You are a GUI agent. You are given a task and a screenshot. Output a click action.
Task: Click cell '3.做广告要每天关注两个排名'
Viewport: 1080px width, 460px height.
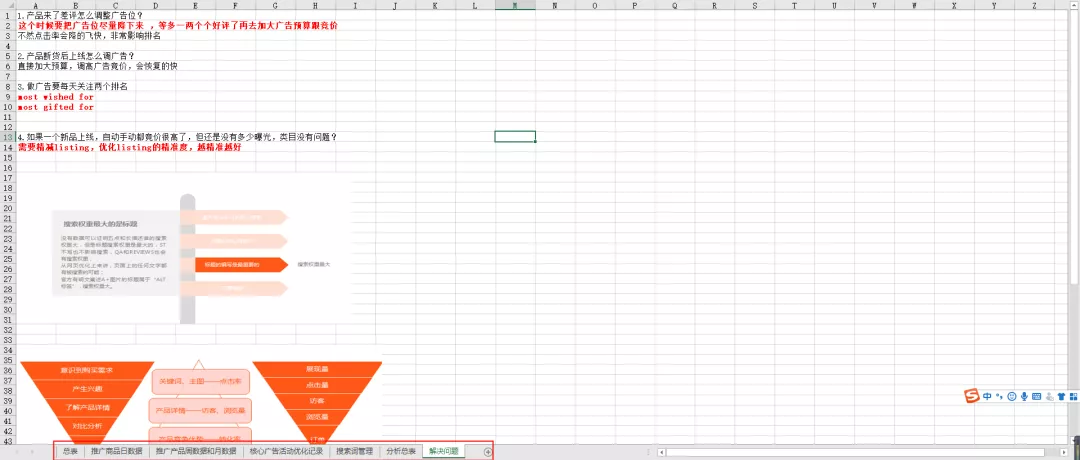[72, 87]
